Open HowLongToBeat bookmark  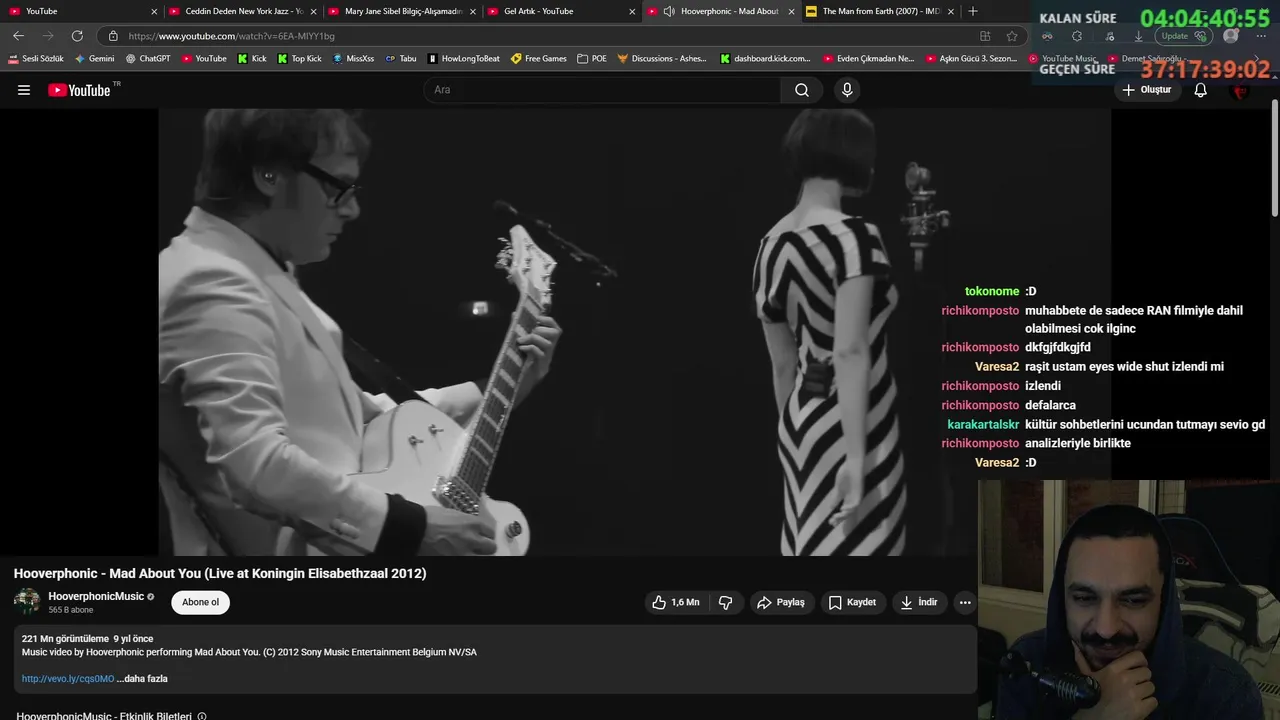coord(463,59)
